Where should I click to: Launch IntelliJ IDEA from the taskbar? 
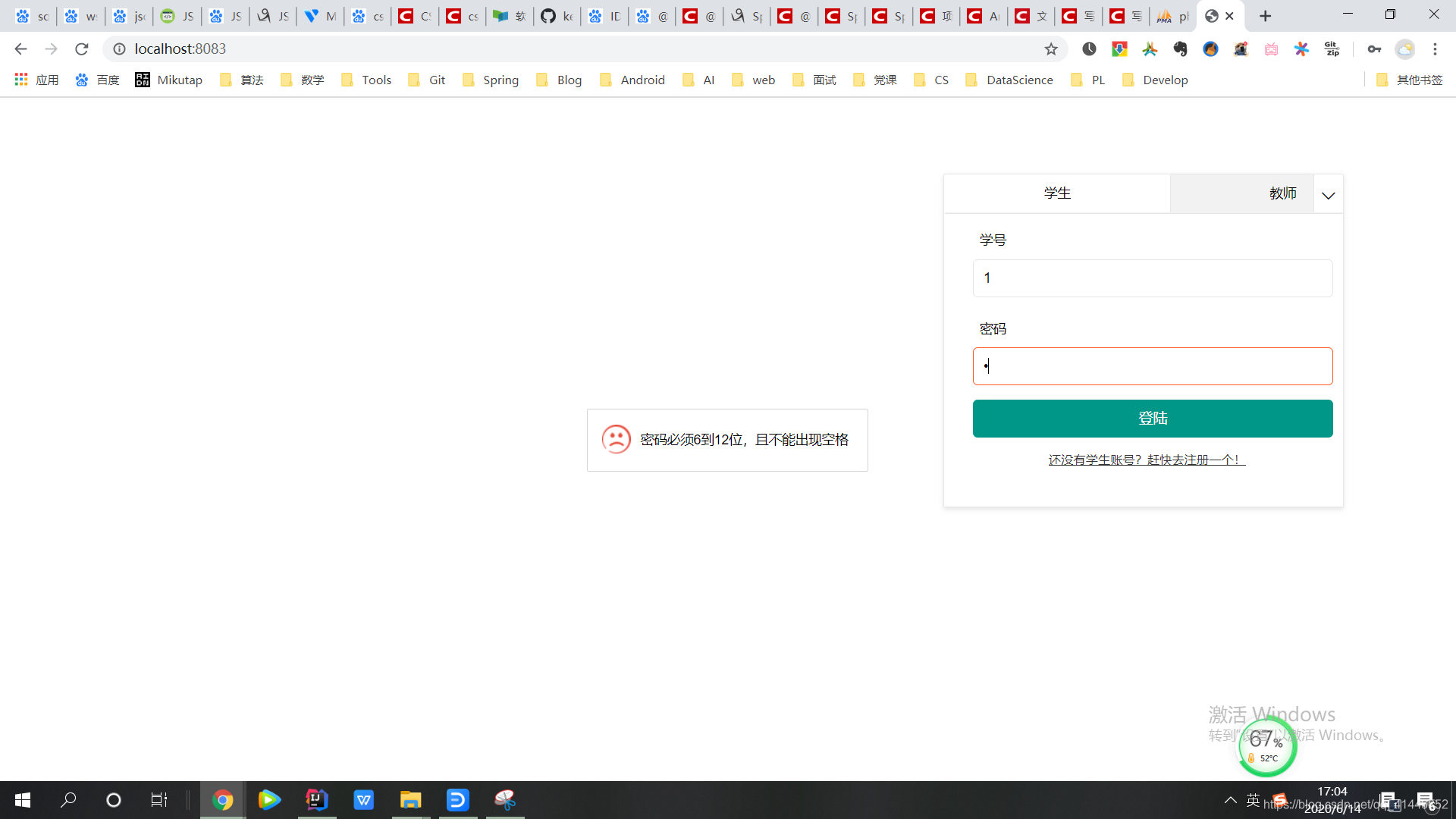tap(316, 799)
